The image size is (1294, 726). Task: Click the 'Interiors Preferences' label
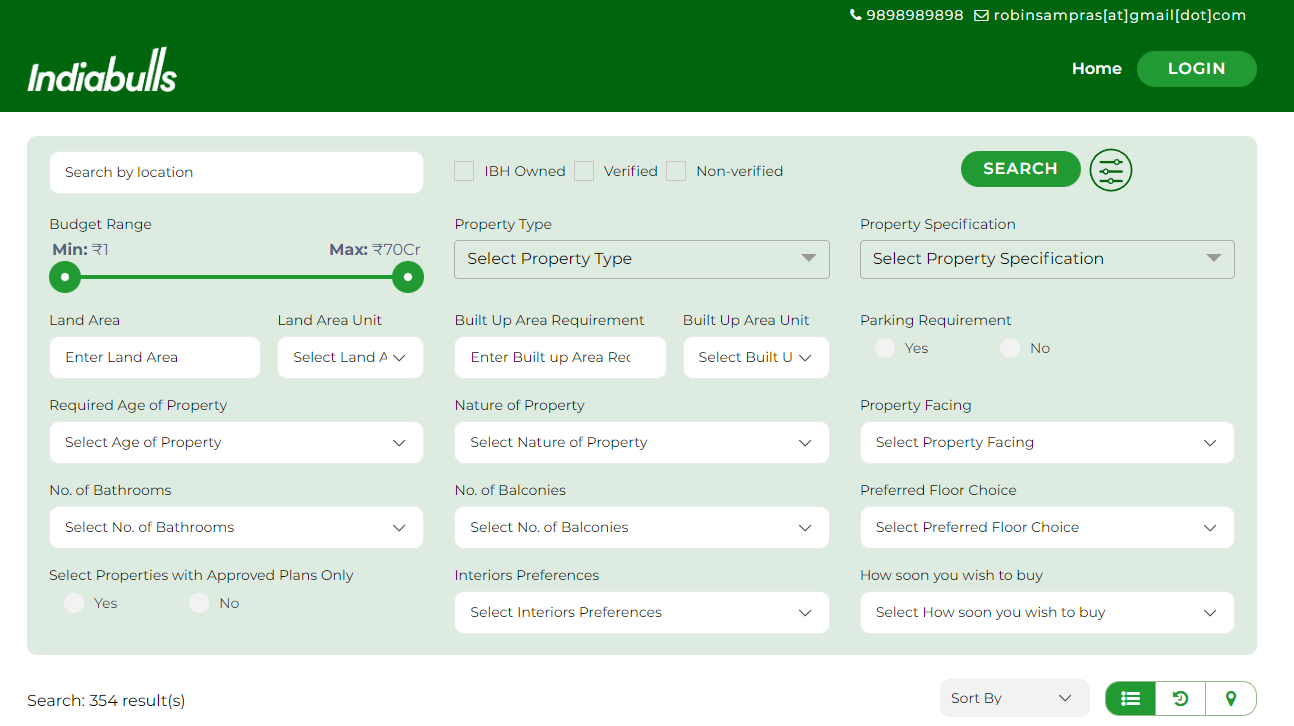(527, 575)
